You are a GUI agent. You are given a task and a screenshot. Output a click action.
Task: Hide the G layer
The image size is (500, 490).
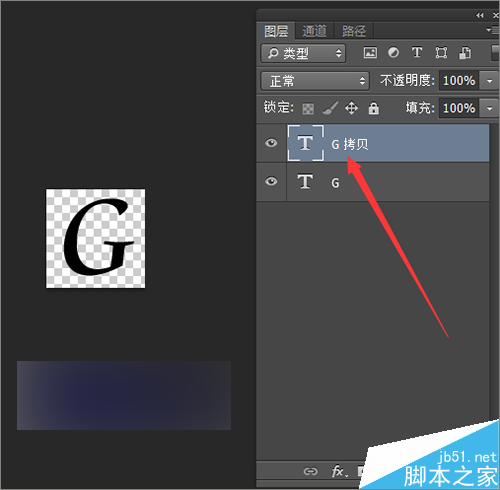(x=271, y=181)
